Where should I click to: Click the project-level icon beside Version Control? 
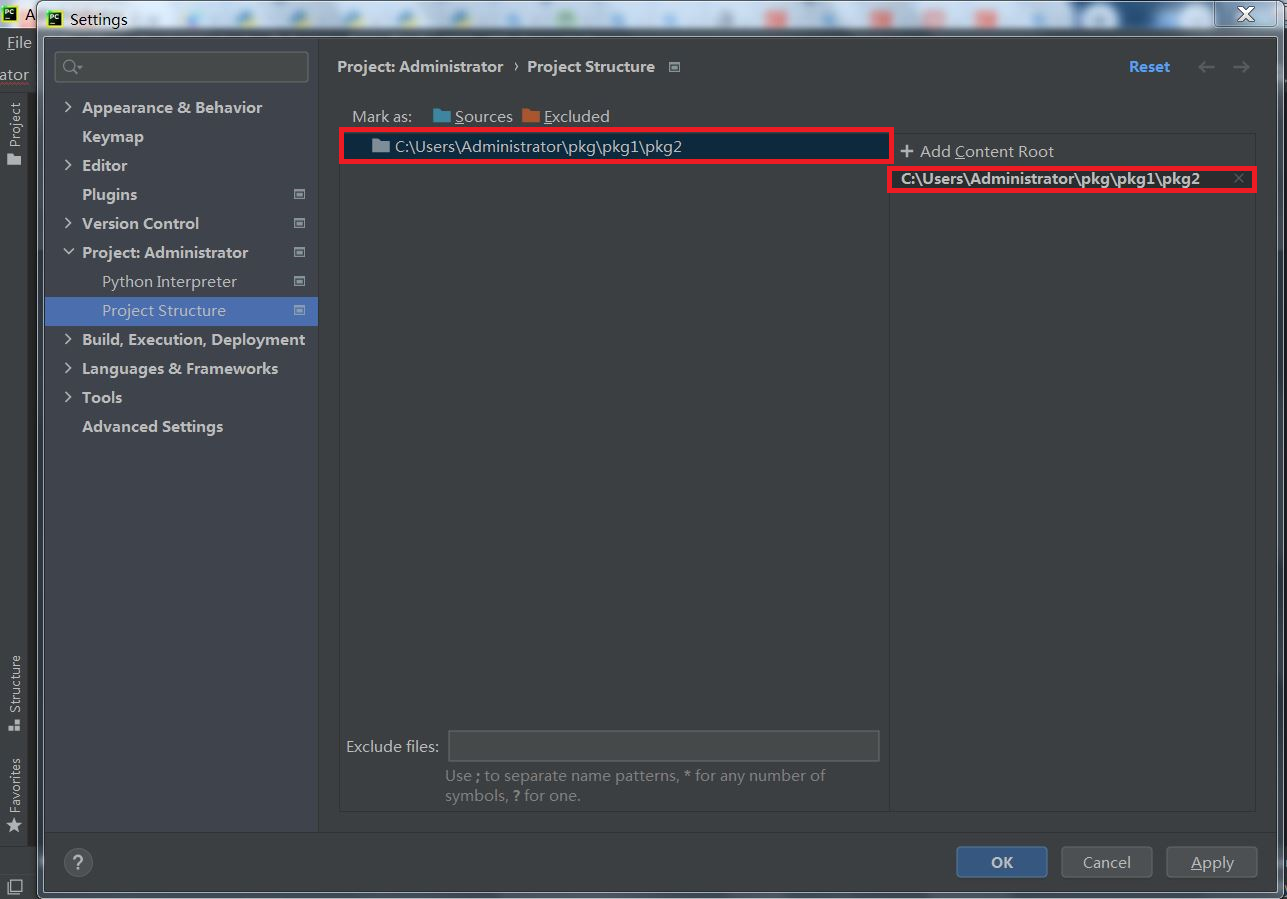(x=299, y=223)
